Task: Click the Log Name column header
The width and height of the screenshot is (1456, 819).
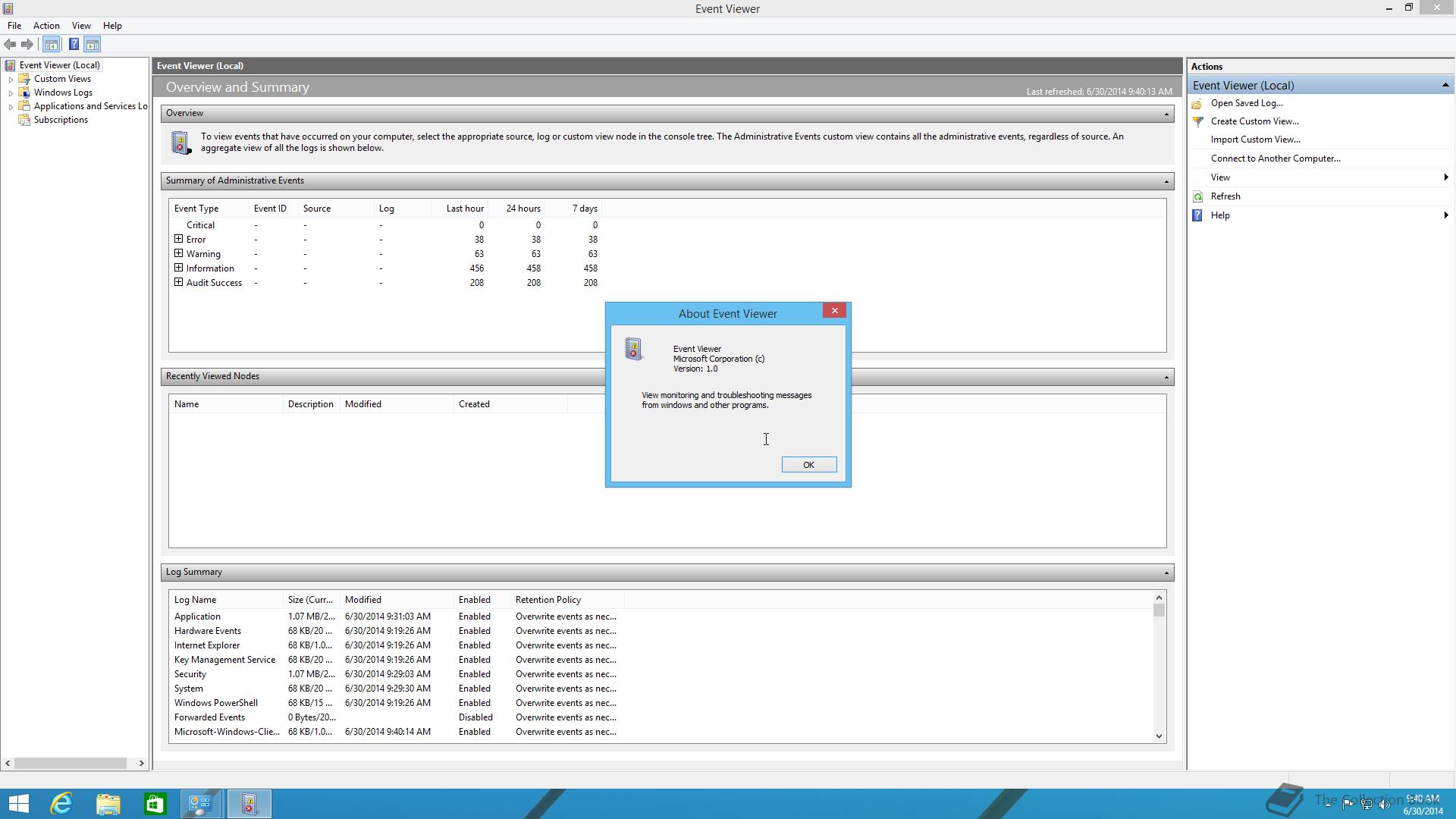Action: click(225, 600)
